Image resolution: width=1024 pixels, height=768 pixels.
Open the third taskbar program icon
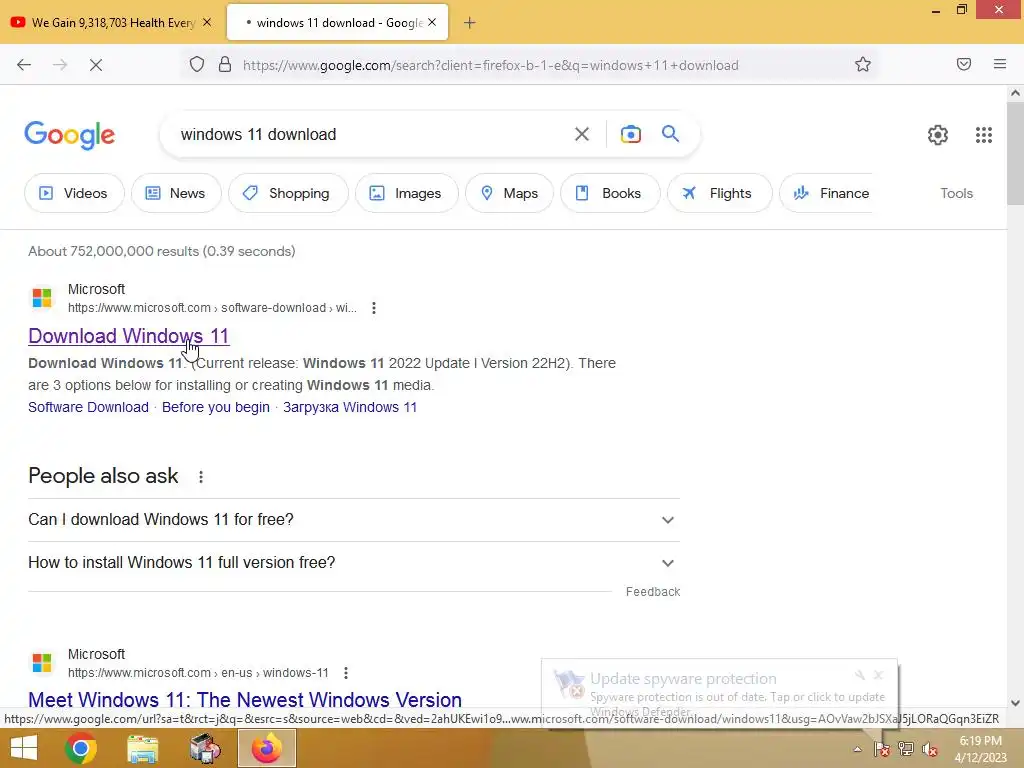point(204,748)
